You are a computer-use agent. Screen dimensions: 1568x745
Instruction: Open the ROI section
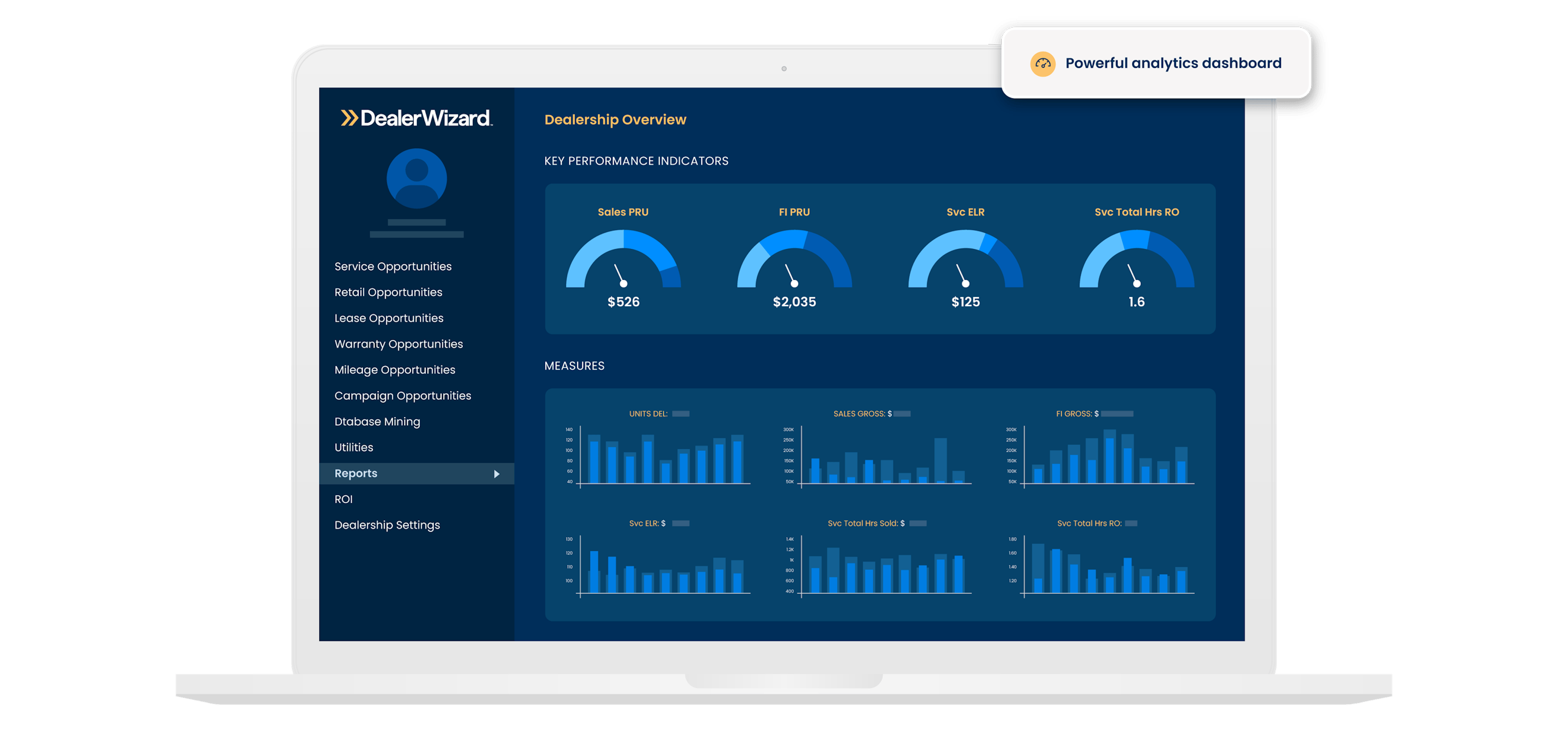pos(344,498)
